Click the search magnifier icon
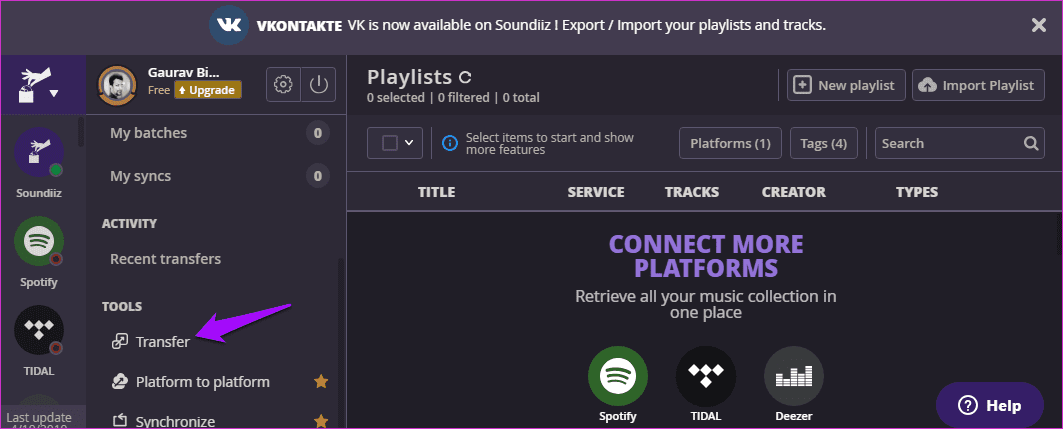 tap(1030, 143)
